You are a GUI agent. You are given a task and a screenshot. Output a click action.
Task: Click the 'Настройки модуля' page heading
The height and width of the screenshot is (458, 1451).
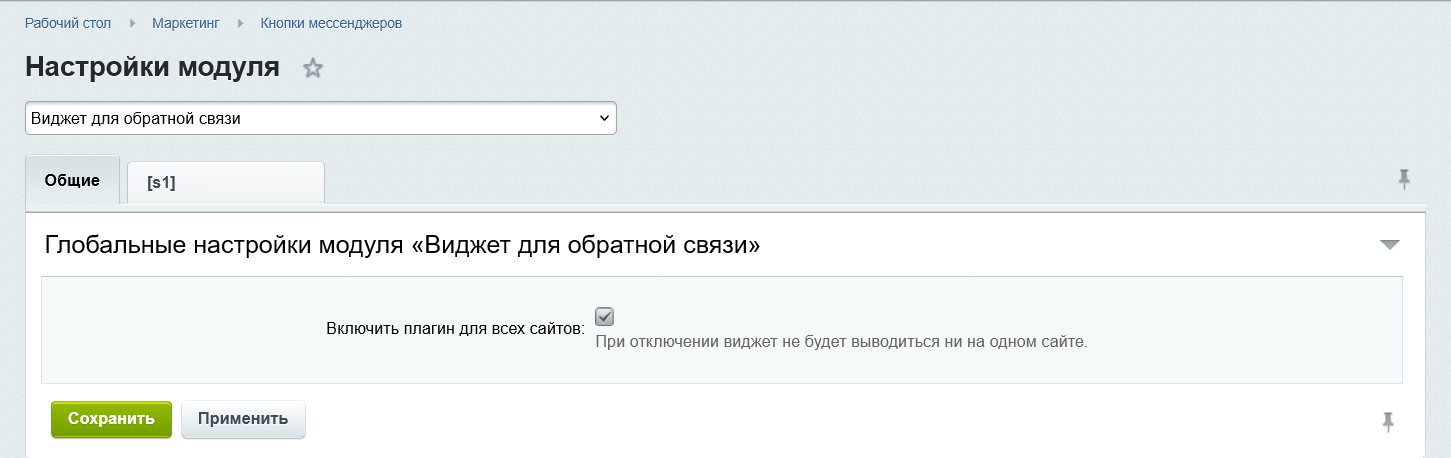click(152, 67)
